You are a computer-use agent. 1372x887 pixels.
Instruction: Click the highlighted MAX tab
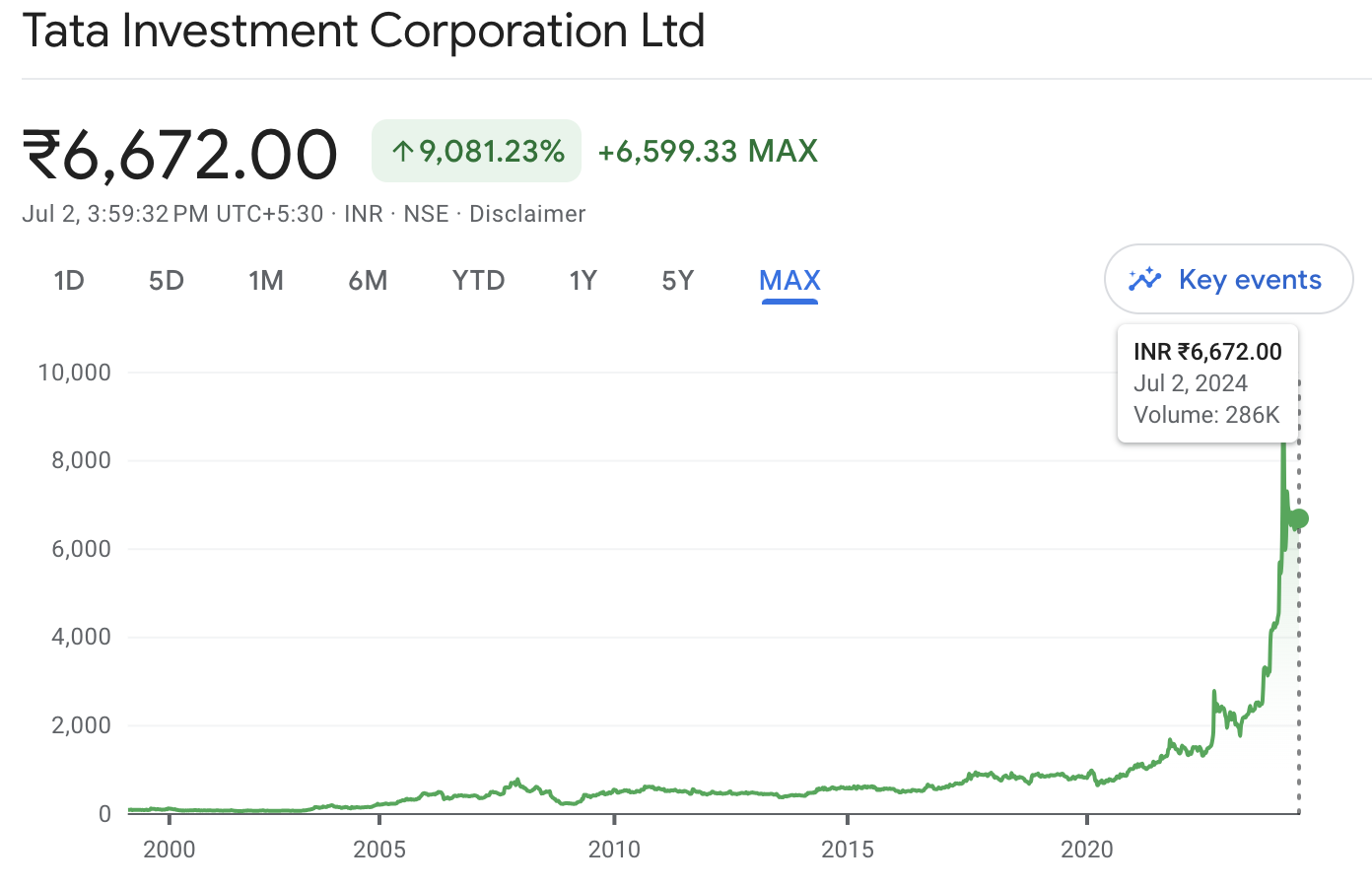[x=789, y=280]
